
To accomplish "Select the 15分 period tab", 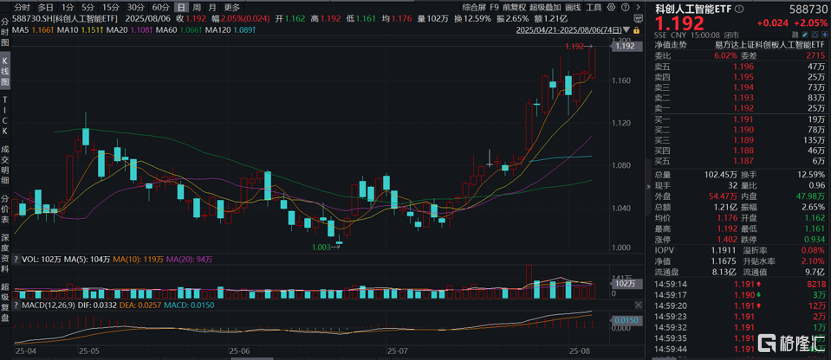I will tap(110, 7).
